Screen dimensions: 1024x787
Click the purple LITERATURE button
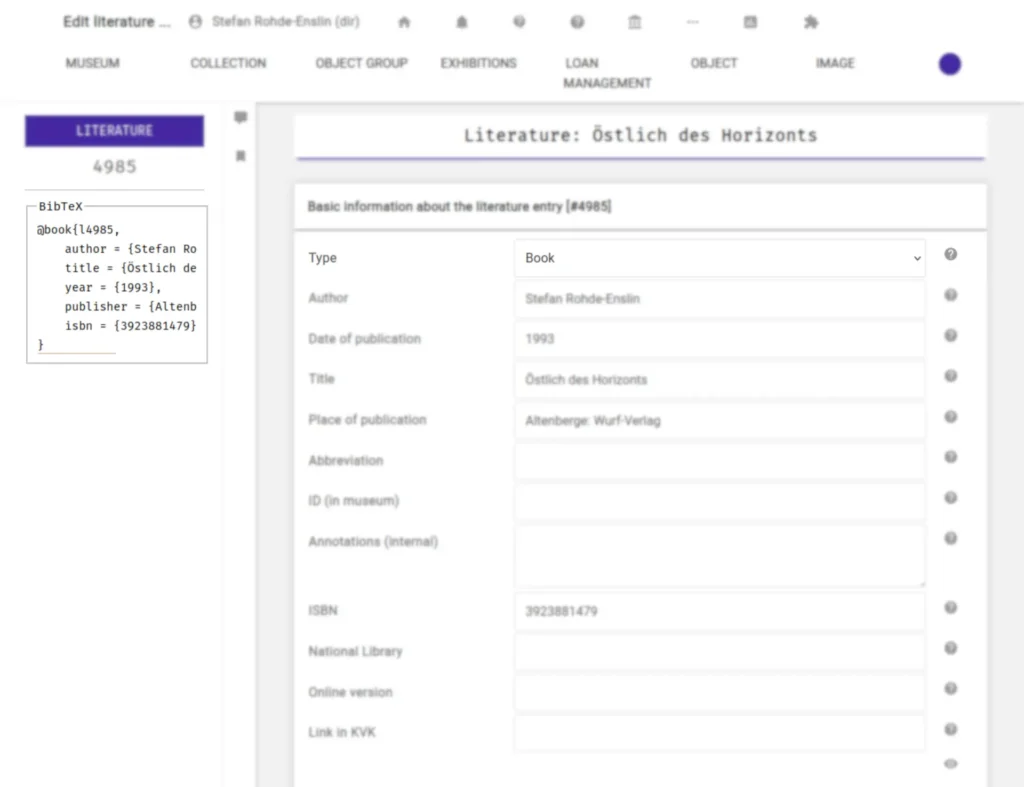tap(114, 131)
